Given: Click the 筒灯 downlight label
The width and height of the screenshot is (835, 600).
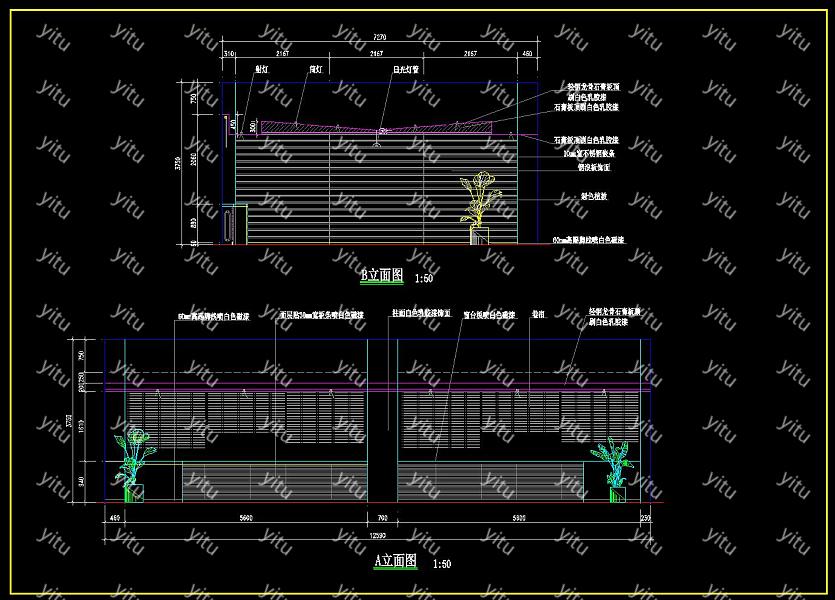Looking at the screenshot, I should click(315, 69).
